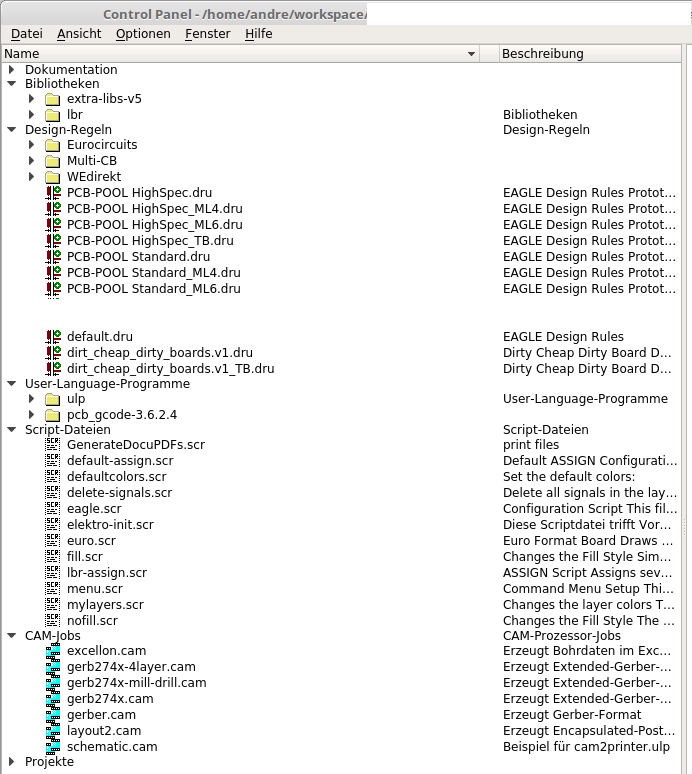Image resolution: width=692 pixels, height=774 pixels.
Task: Click the PCB-POOL HighSpec_TB.dru icon
Action: 53,241
